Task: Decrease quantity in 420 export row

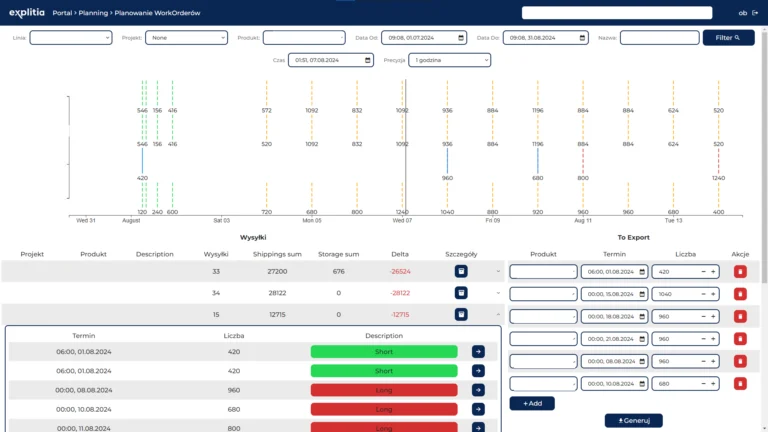Action: pyautogui.click(x=703, y=272)
